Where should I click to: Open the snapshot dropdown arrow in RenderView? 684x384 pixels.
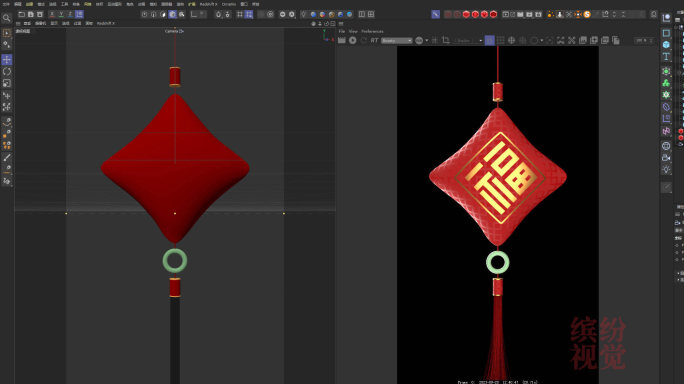[x=542, y=41]
